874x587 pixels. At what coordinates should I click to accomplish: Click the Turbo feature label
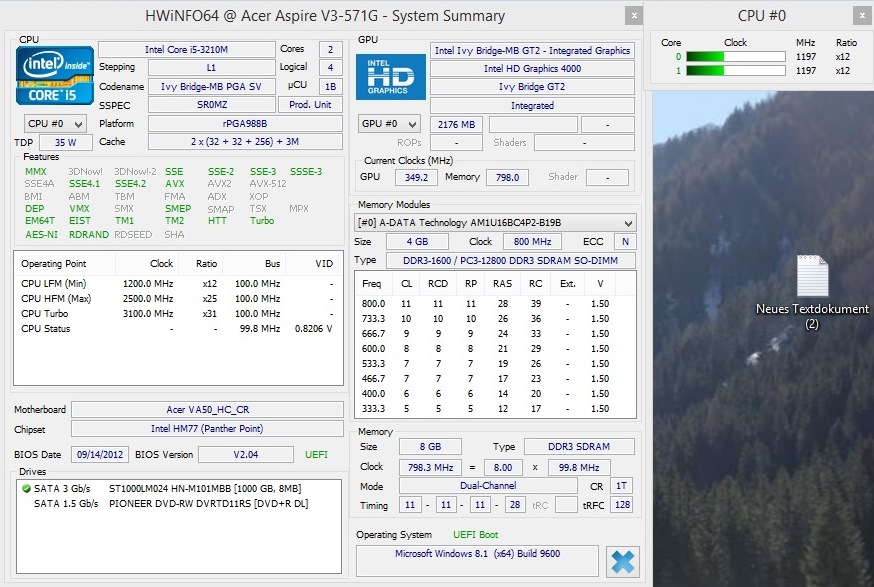[x=262, y=221]
